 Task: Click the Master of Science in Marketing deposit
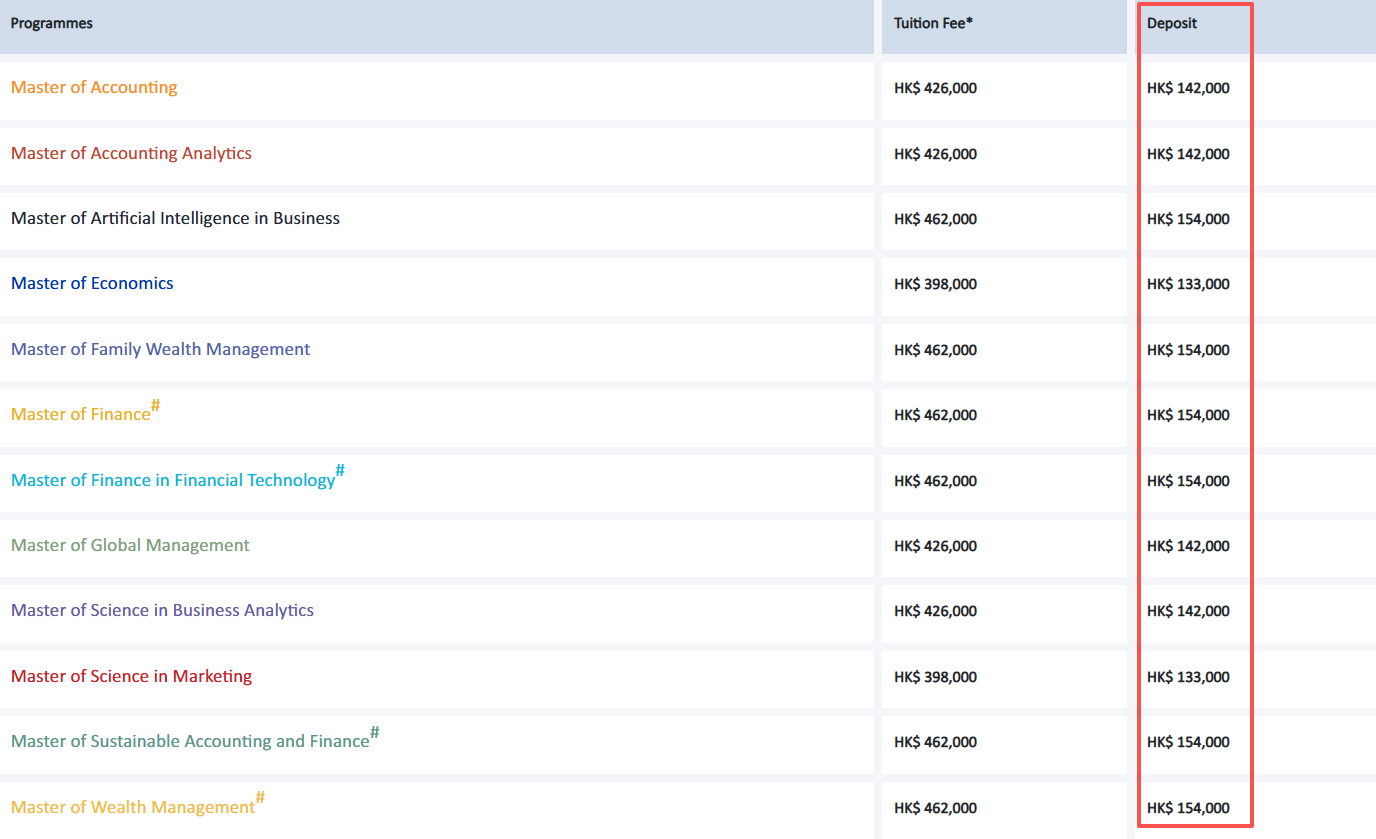pyautogui.click(x=1188, y=678)
